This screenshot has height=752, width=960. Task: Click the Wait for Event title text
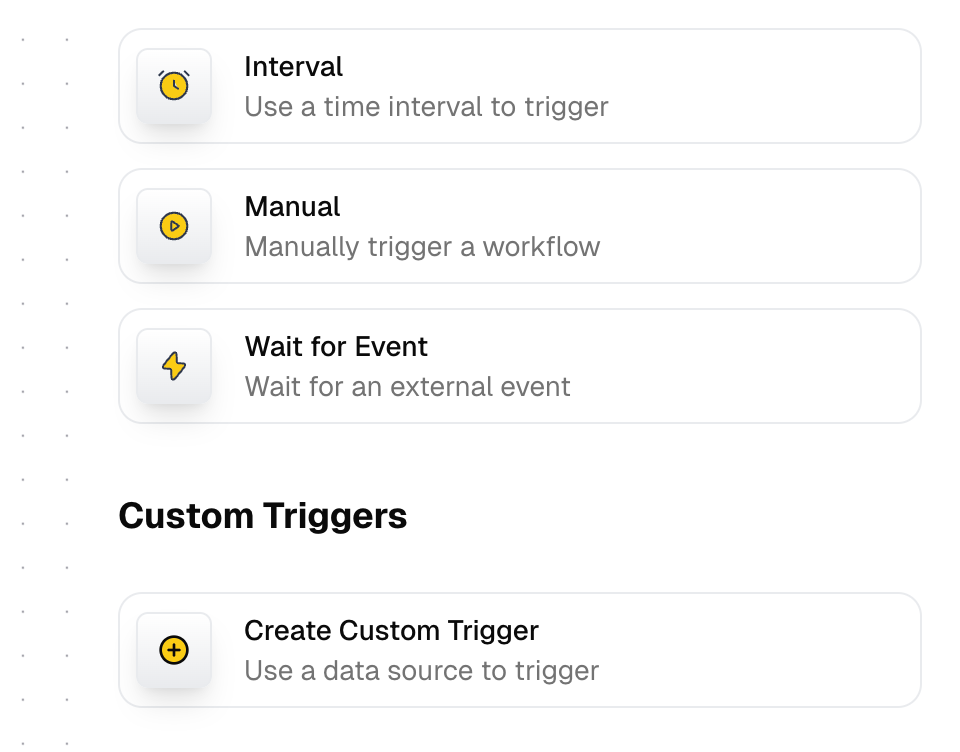[336, 346]
